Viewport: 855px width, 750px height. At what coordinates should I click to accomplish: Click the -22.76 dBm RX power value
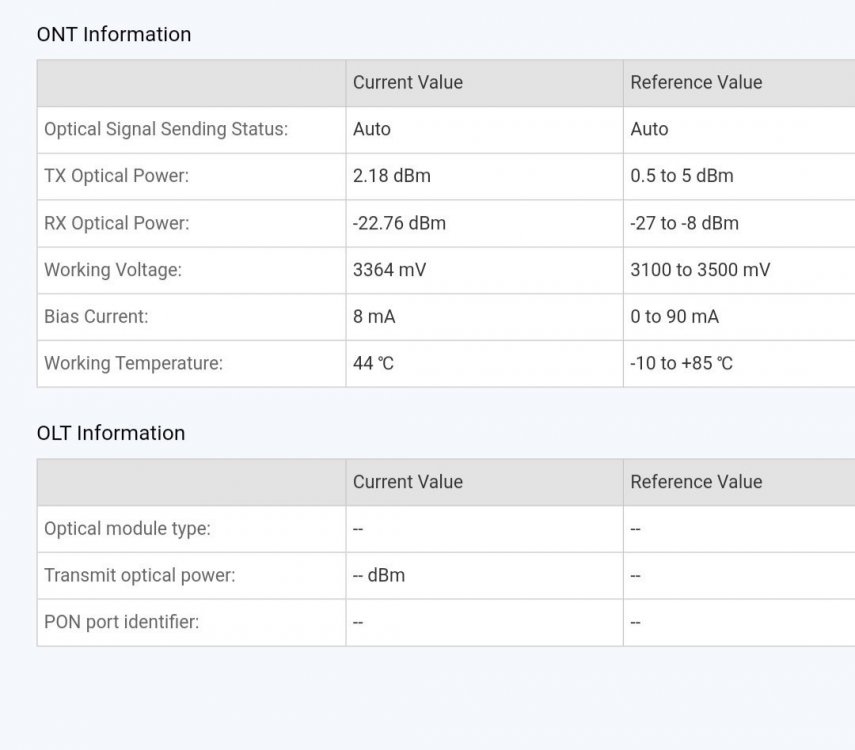(399, 223)
